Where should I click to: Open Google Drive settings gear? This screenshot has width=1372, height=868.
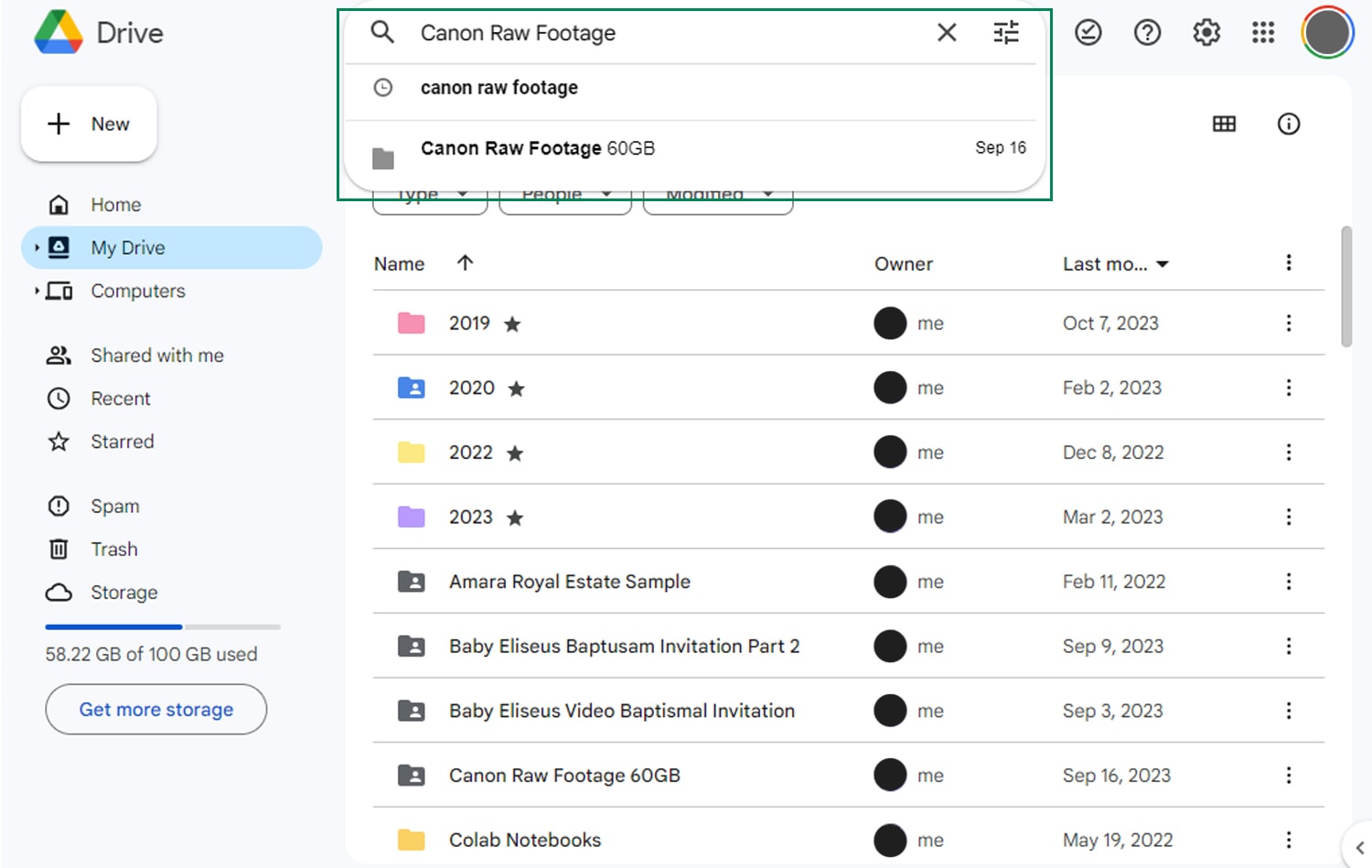coord(1206,32)
